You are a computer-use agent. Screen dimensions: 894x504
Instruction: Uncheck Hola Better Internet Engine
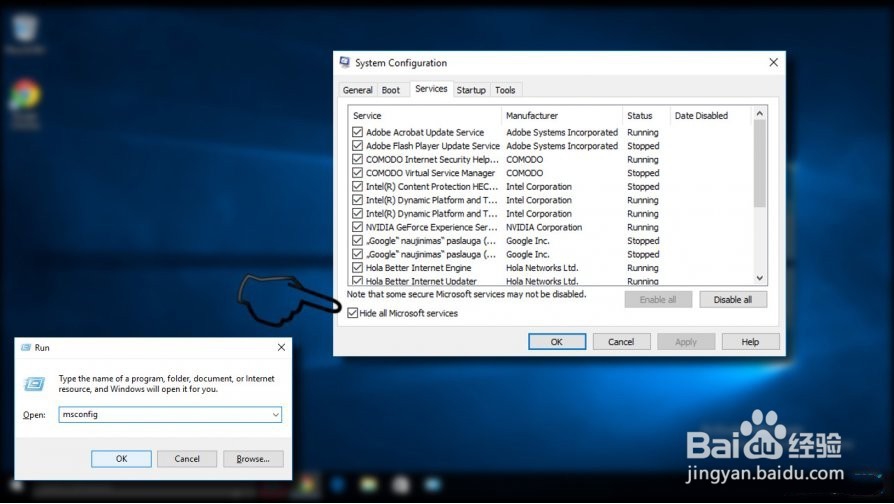(357, 267)
